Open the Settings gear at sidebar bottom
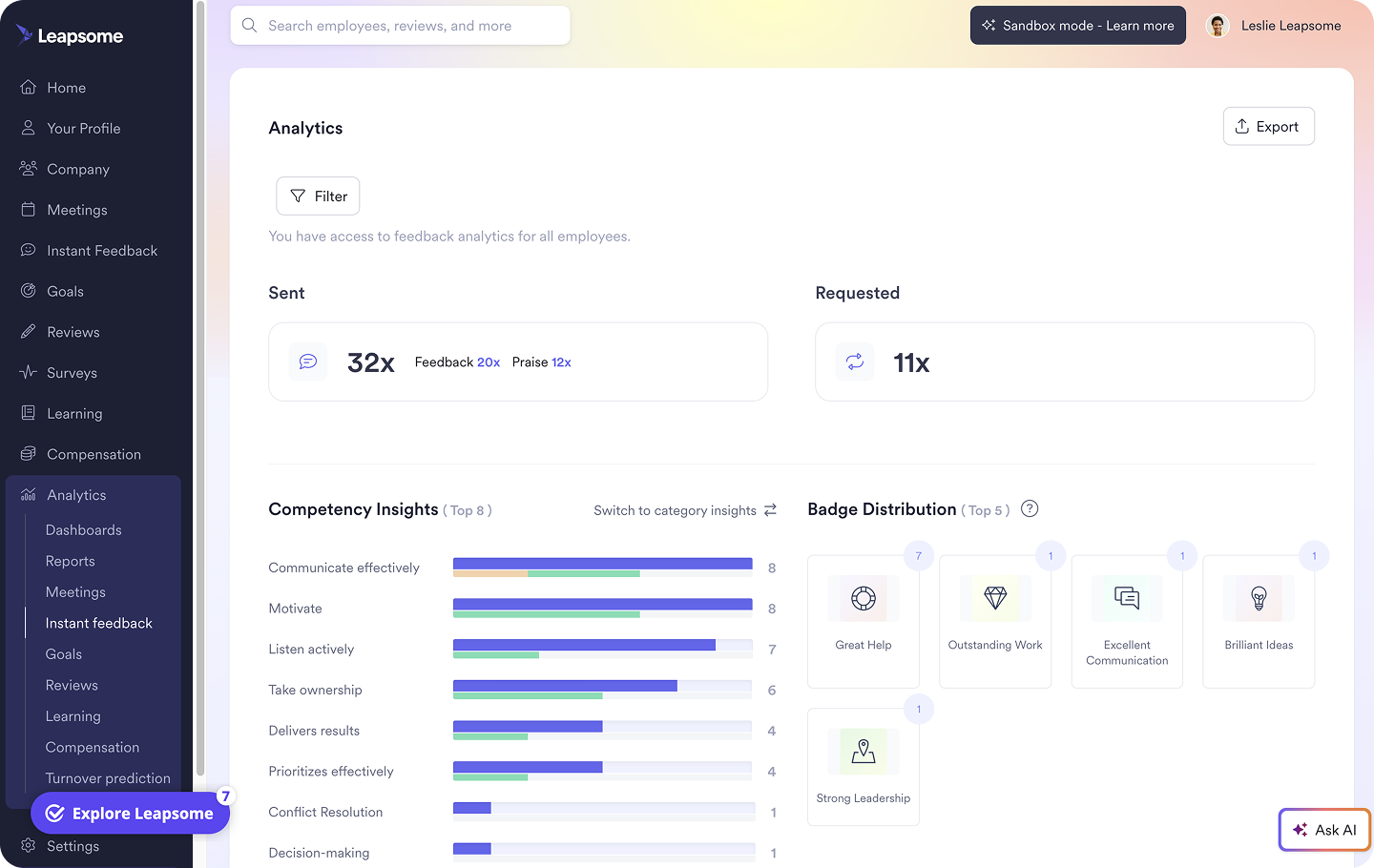Screen dimensions: 1374x868 29,846
